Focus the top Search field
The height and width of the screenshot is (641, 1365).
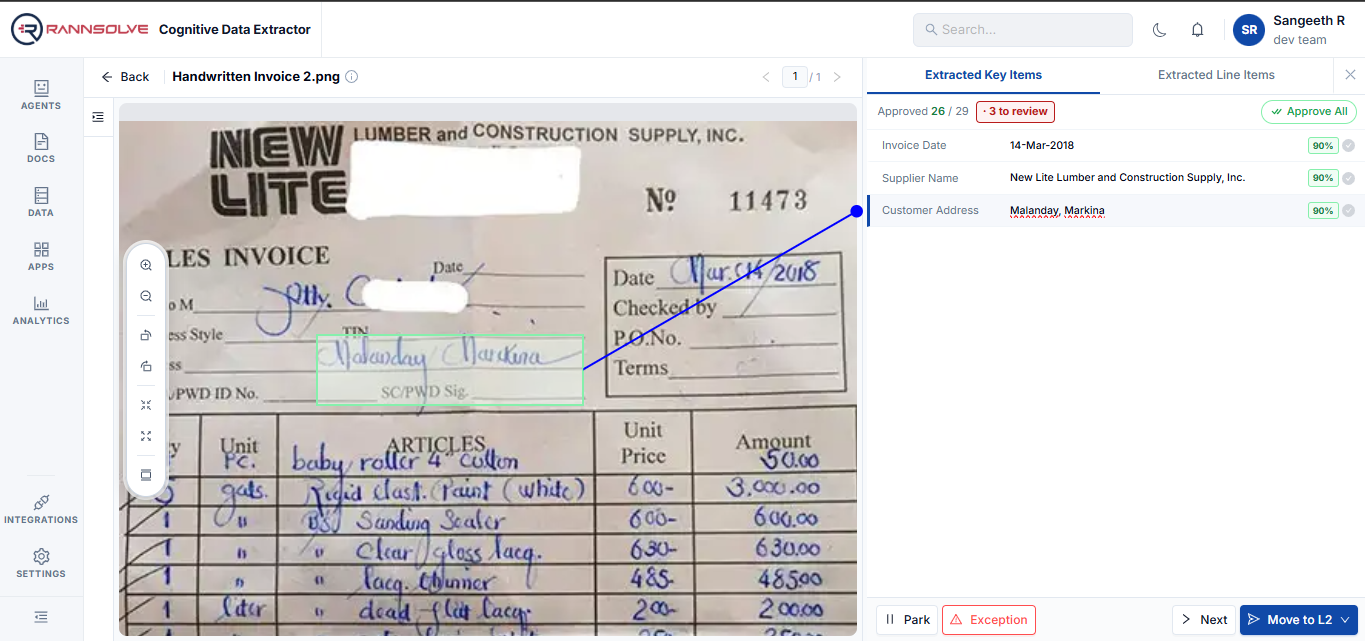point(1022,30)
